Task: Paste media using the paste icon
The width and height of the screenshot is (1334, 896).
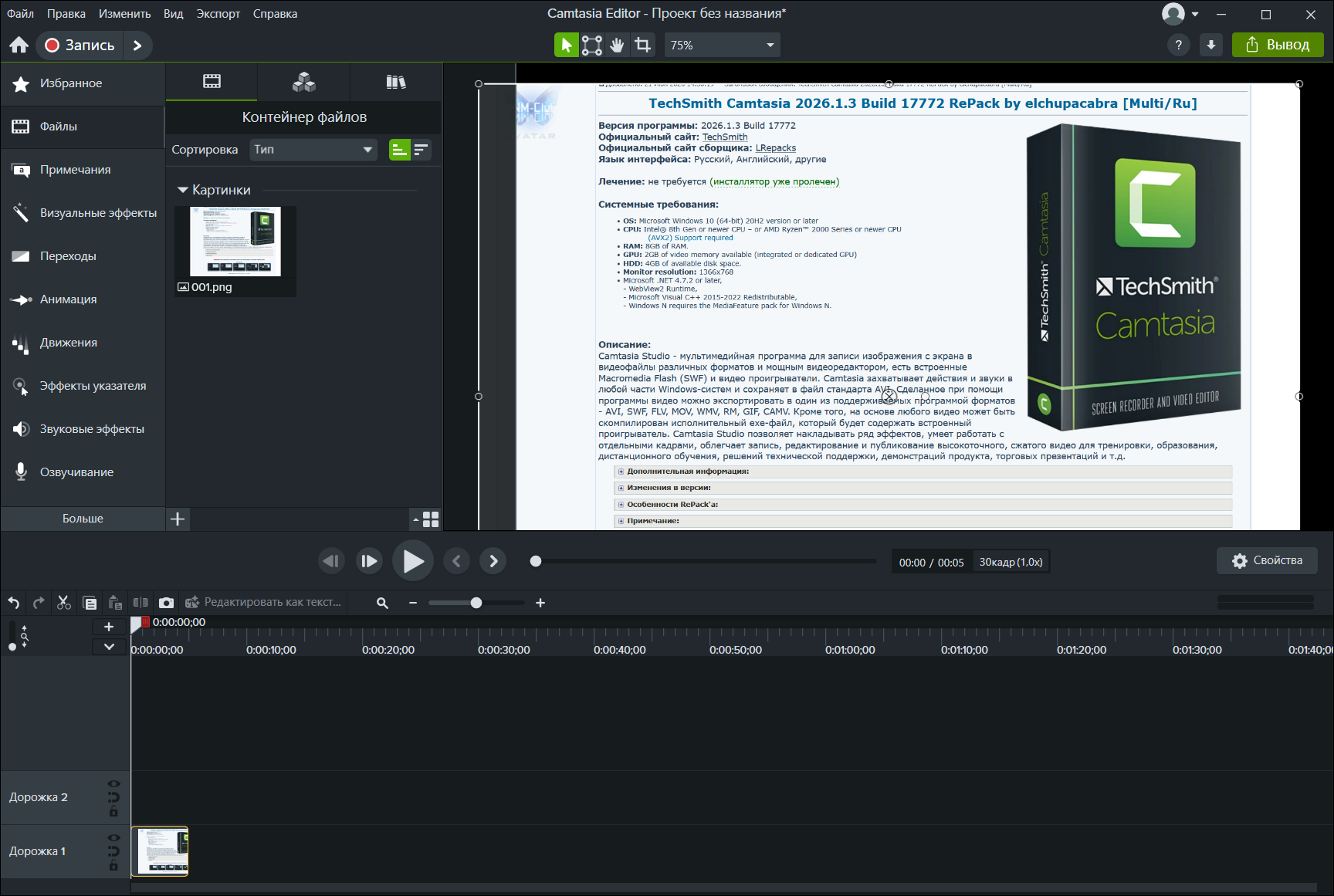Action: [x=115, y=603]
